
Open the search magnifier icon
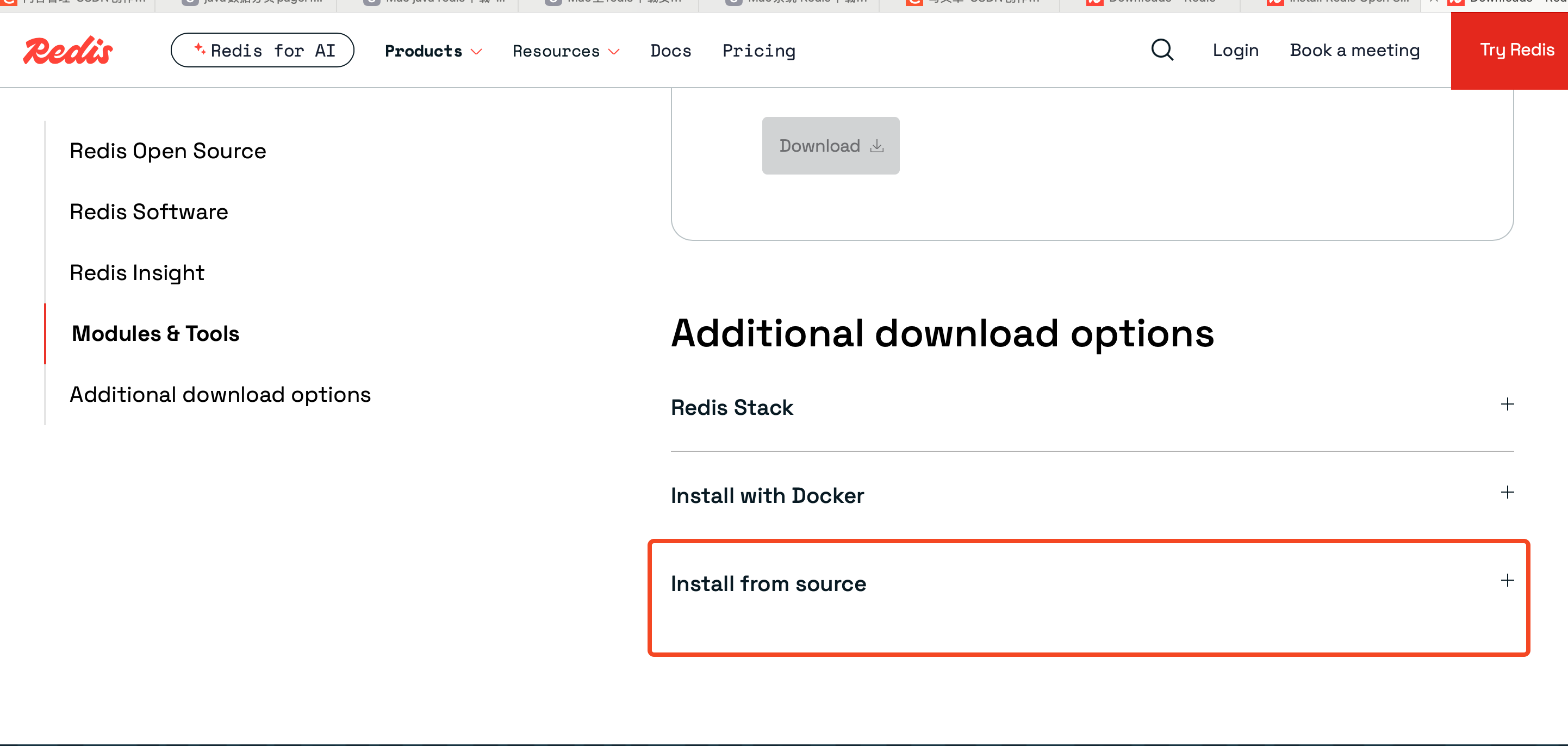[1161, 50]
